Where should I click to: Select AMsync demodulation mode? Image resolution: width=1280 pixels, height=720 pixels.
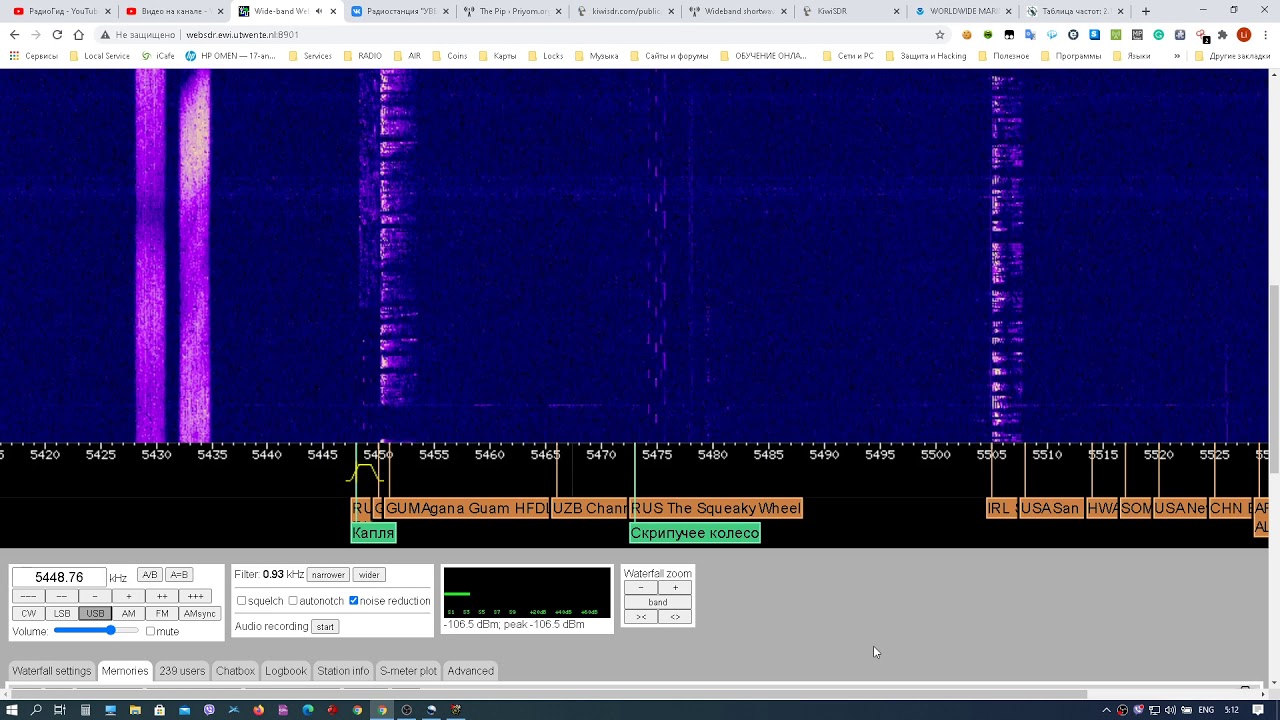199,613
